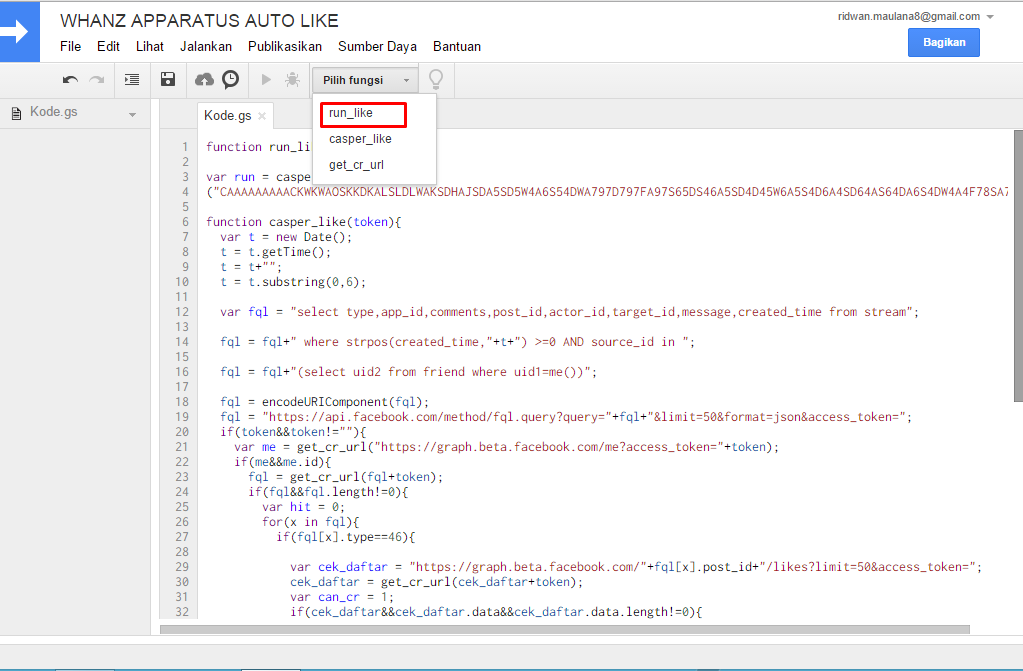Redo the last undone edit

coord(97,80)
